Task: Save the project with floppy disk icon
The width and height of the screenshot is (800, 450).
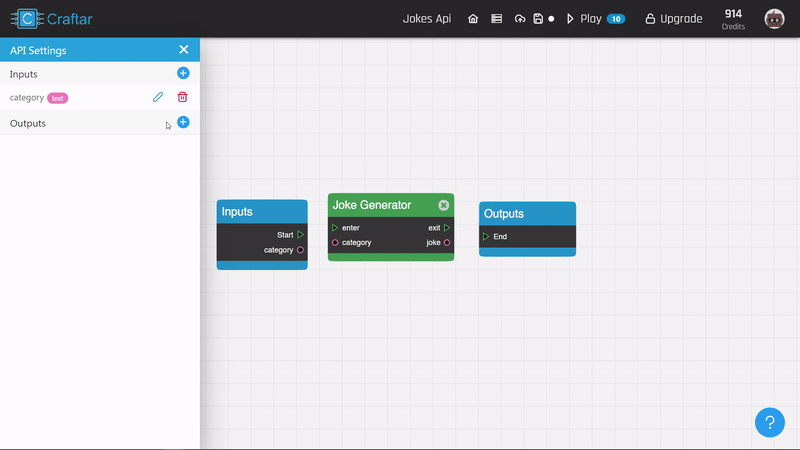Action: [x=538, y=19]
